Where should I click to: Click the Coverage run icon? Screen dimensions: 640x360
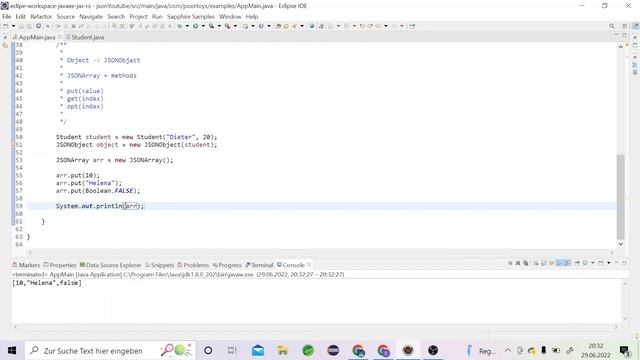pos(211,26)
